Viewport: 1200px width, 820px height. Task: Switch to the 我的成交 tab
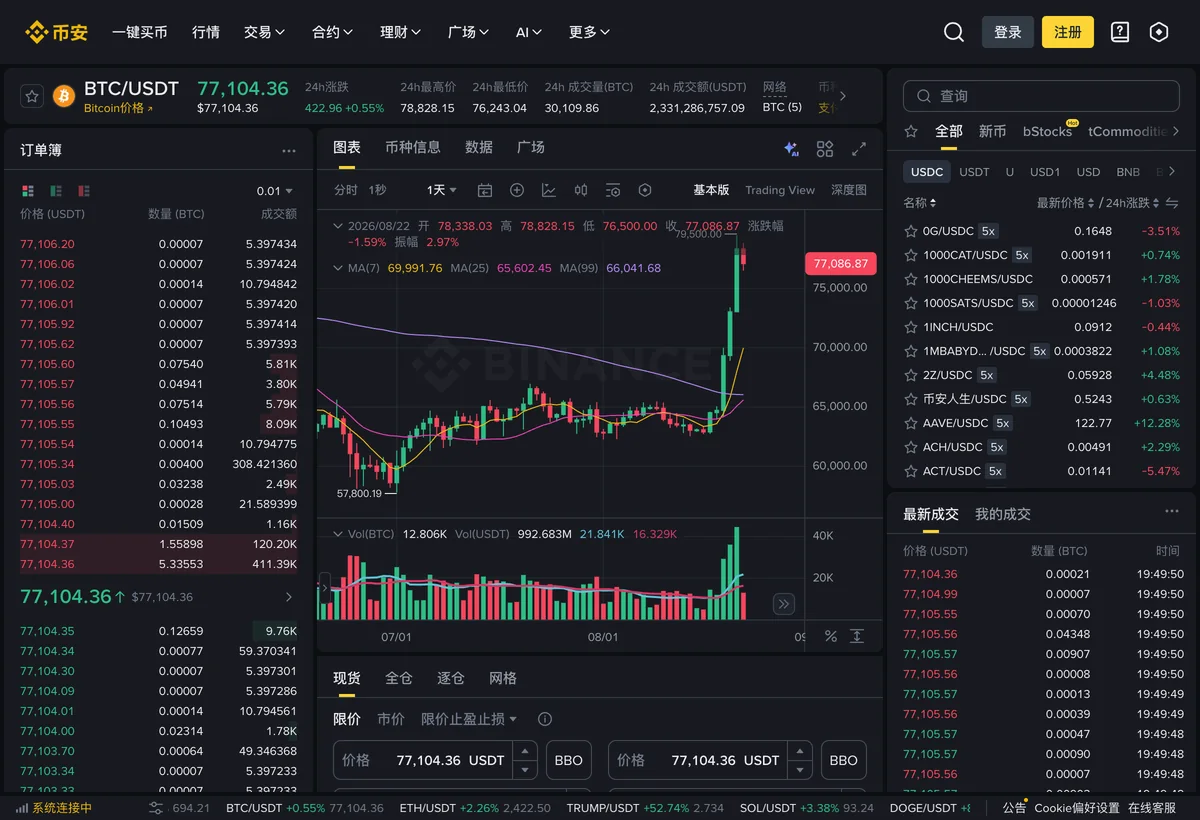pyautogui.click(x=1003, y=514)
